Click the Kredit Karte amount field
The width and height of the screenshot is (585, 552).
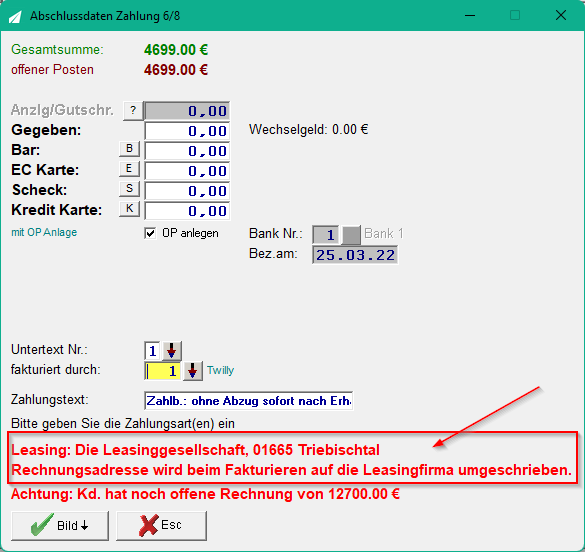187,211
